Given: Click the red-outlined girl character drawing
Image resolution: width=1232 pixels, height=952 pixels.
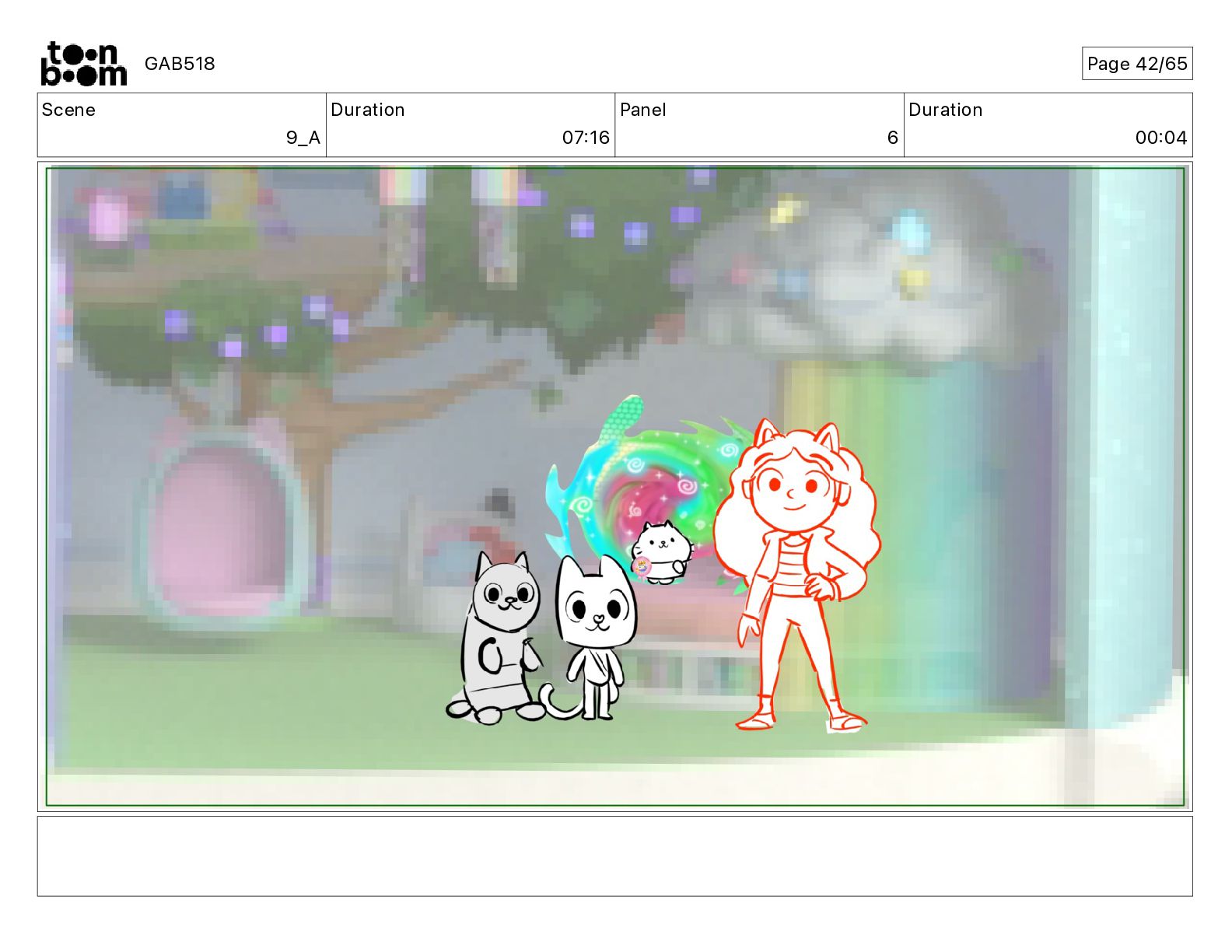Looking at the screenshot, I should point(797,576).
